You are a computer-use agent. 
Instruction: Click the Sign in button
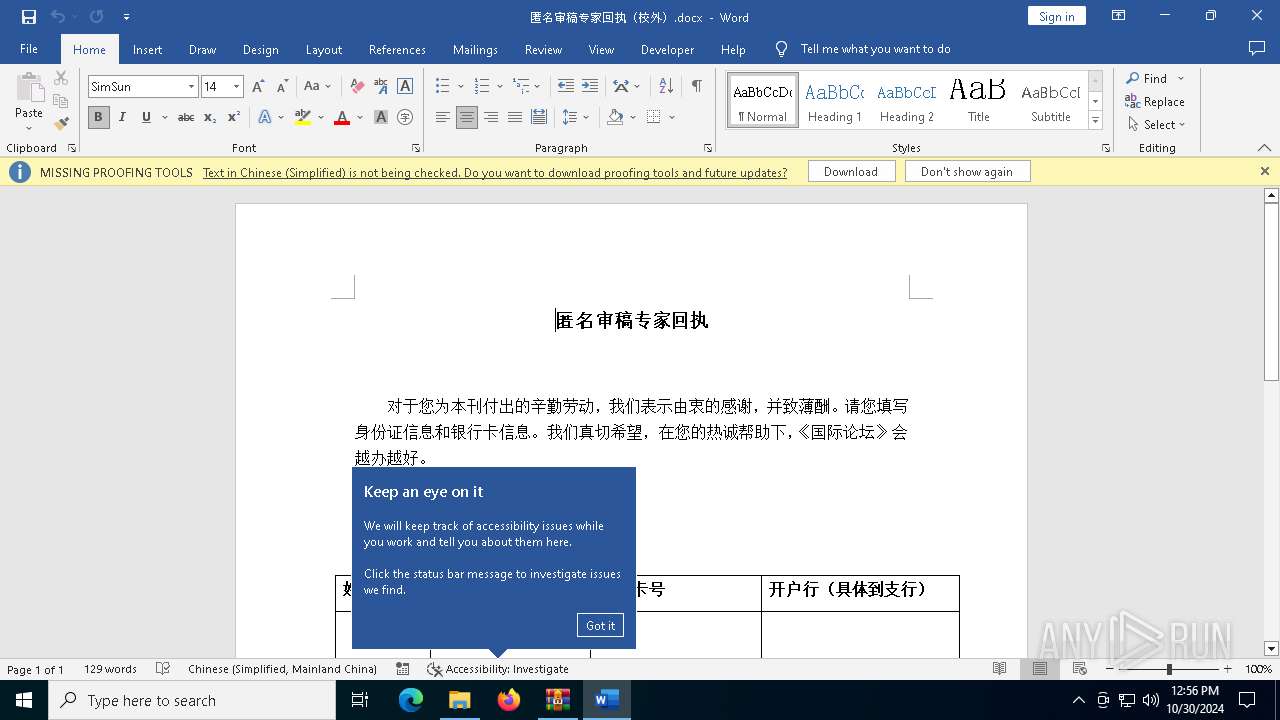pos(1056,16)
